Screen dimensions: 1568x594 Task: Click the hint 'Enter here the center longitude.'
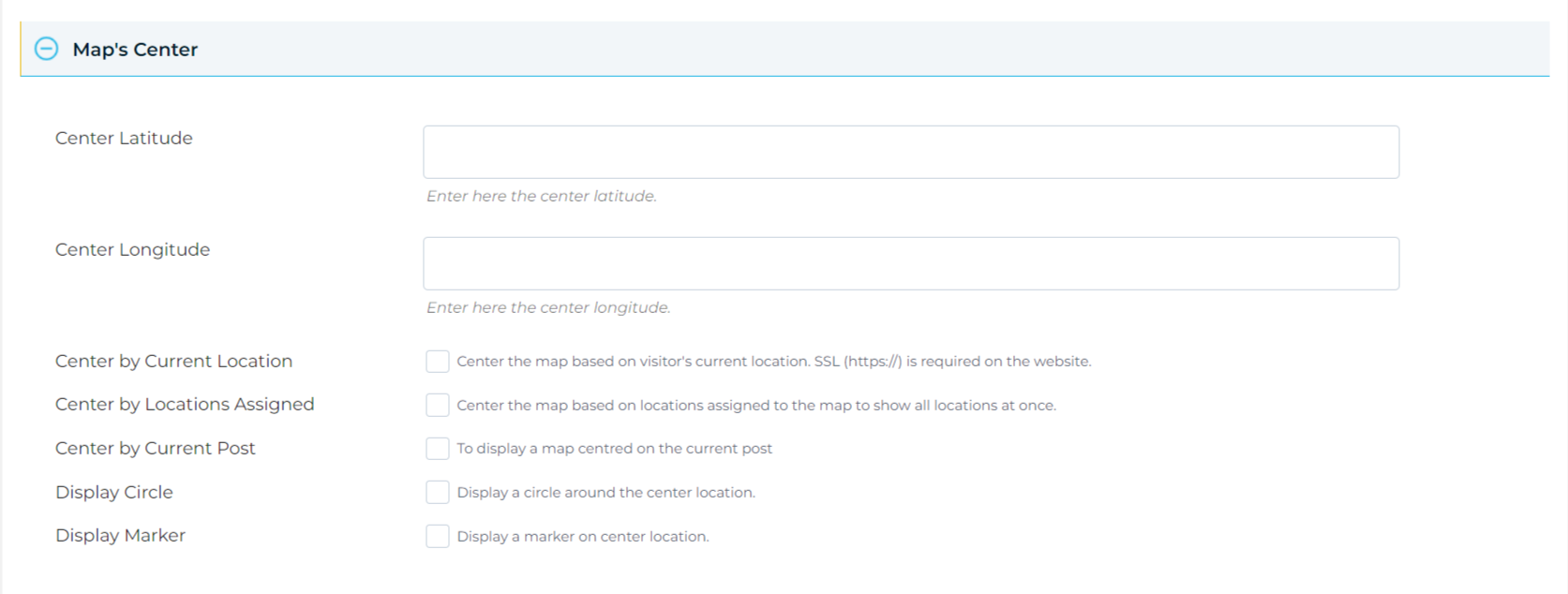tap(548, 307)
